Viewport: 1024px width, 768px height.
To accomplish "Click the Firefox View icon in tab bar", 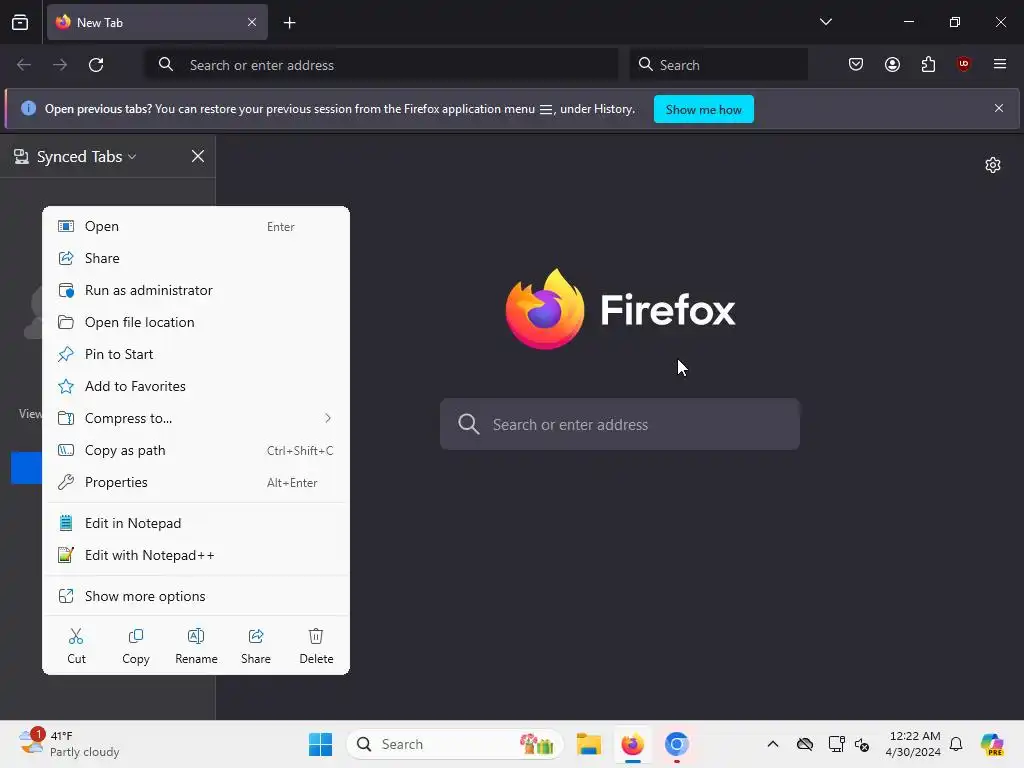I will [x=20, y=22].
